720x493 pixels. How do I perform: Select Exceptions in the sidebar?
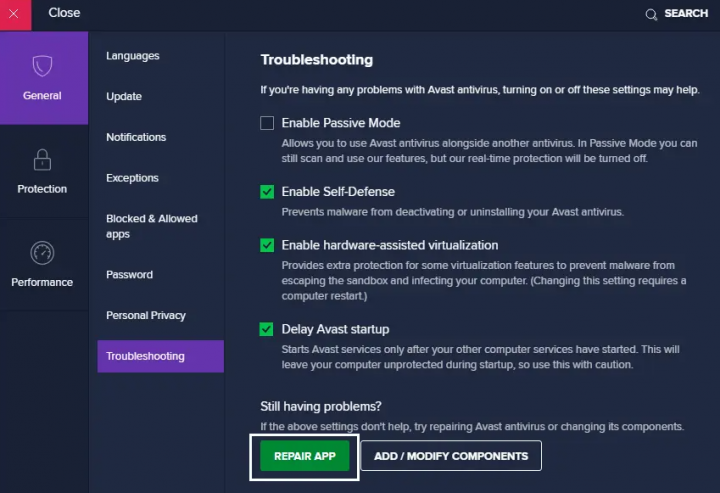(133, 178)
